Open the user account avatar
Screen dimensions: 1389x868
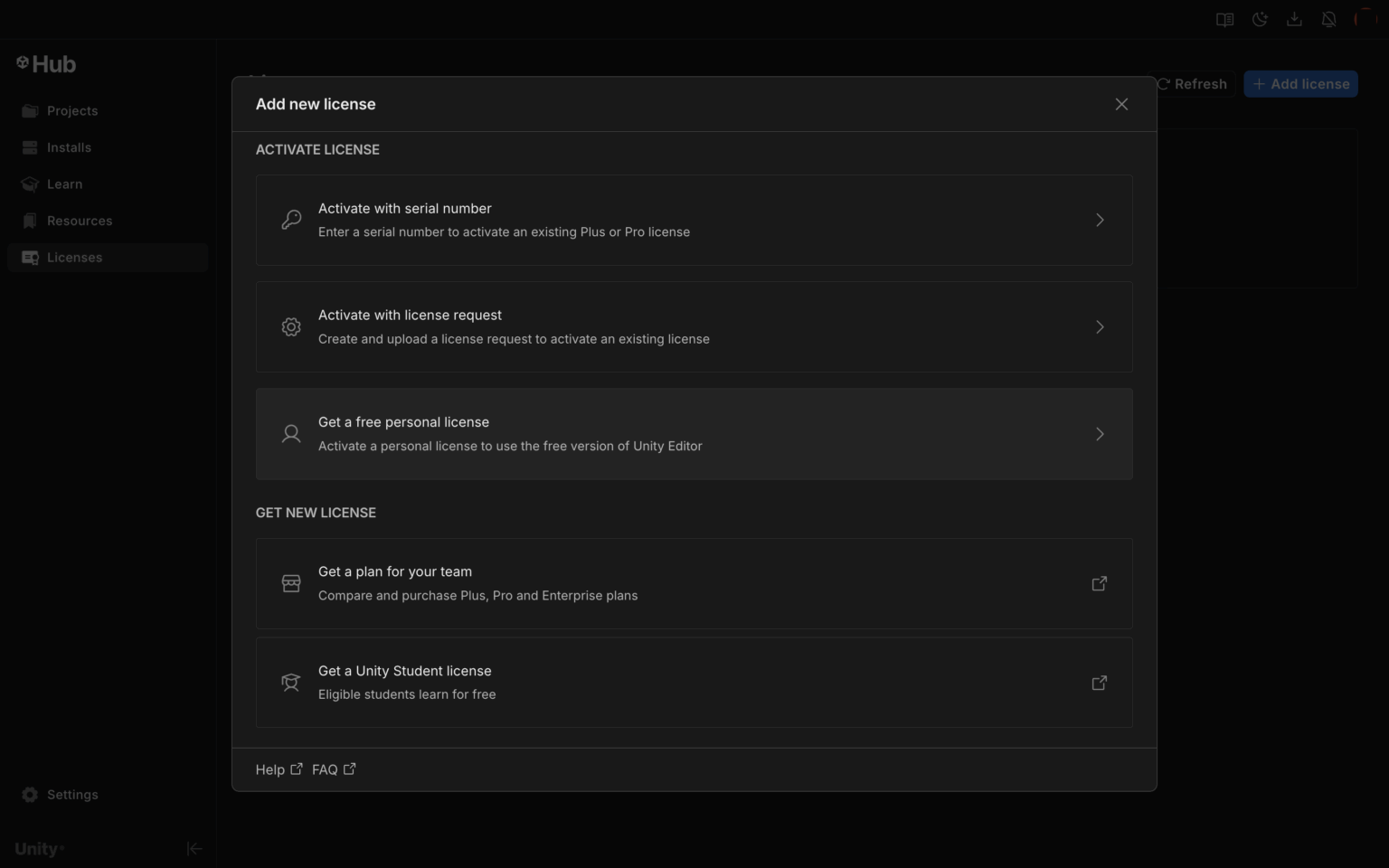click(x=1364, y=19)
